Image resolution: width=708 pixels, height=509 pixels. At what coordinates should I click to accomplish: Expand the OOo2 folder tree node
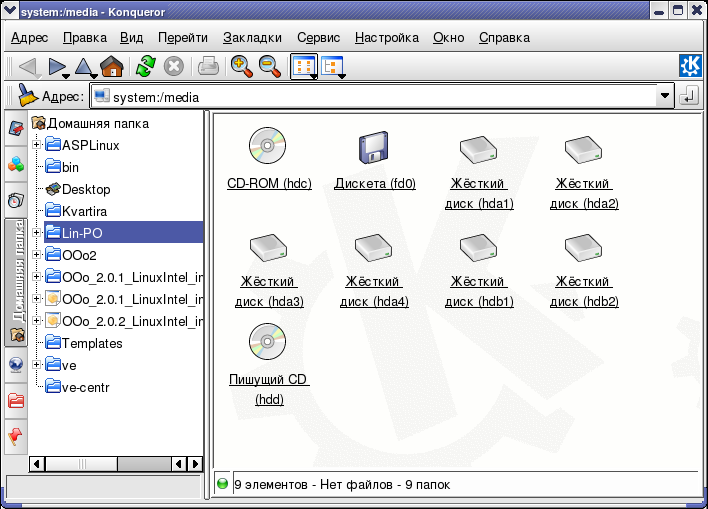[37, 255]
